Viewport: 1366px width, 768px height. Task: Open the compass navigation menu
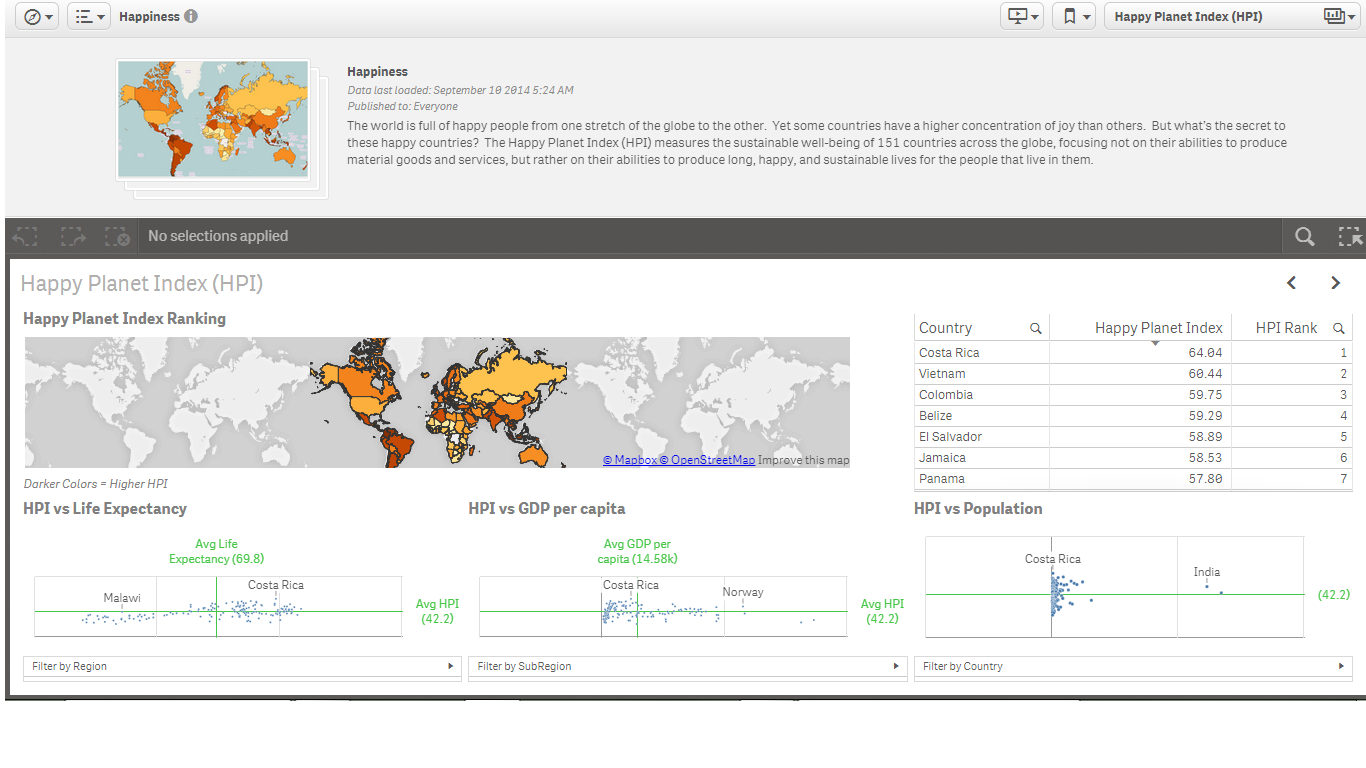pos(37,16)
